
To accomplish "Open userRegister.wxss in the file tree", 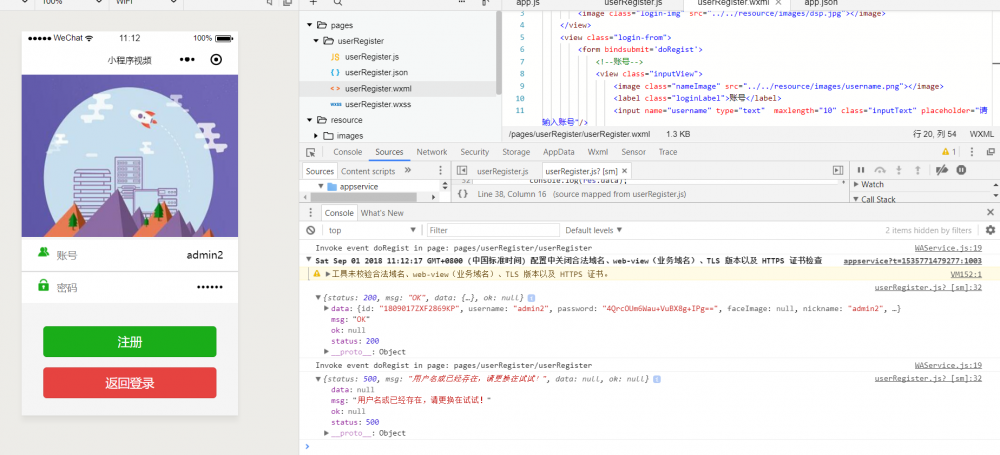I will 378,104.
